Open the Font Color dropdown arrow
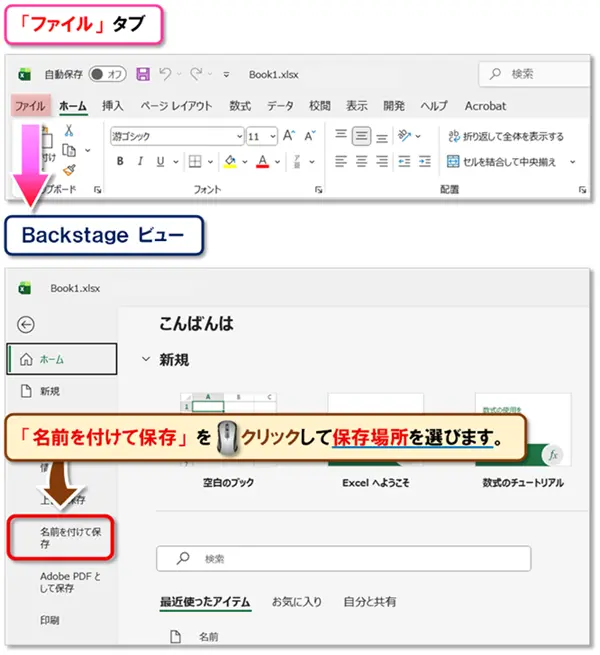This screenshot has height=655, width=600. [277, 162]
